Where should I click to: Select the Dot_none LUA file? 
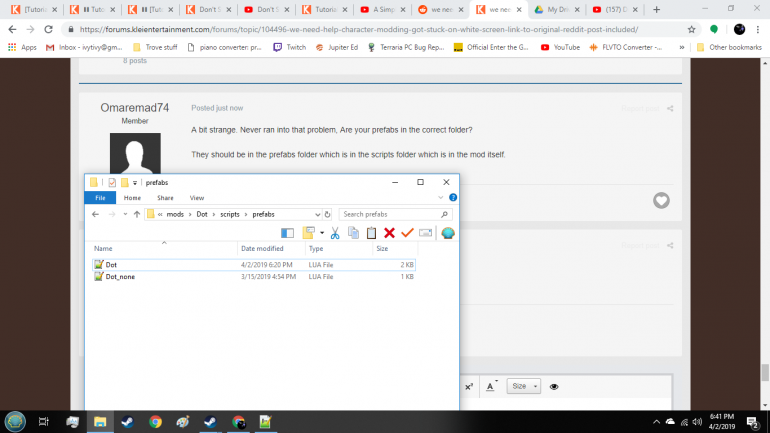(119, 276)
